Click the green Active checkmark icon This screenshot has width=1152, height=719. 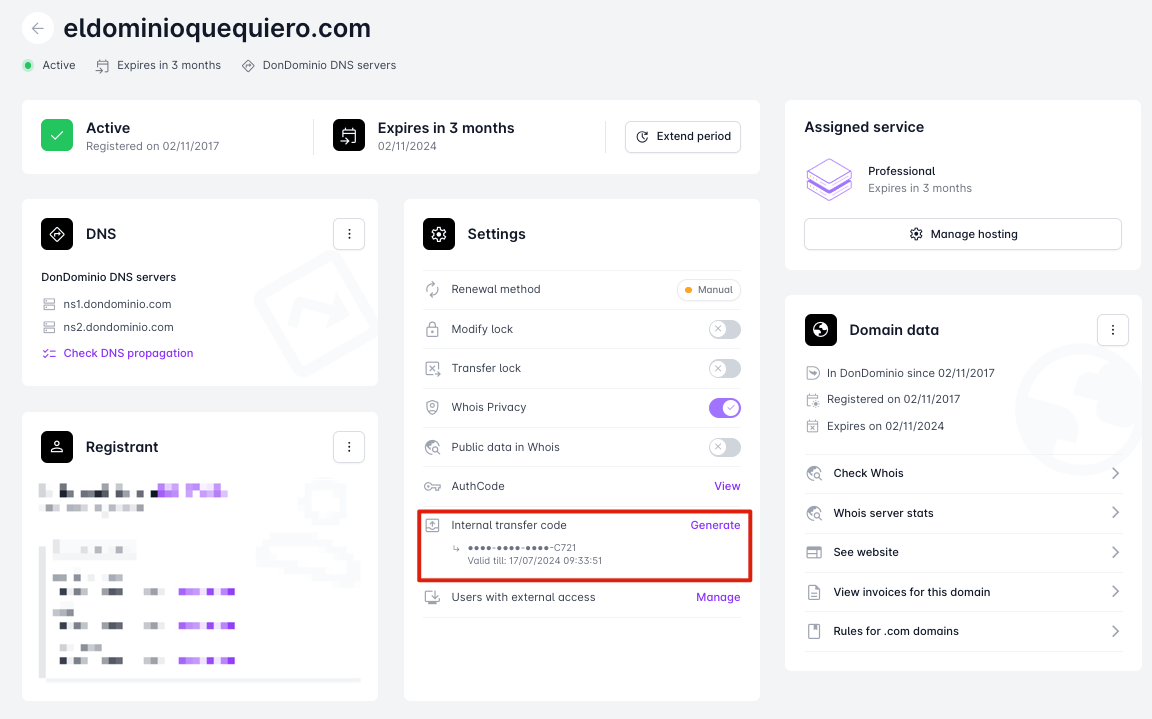57,135
